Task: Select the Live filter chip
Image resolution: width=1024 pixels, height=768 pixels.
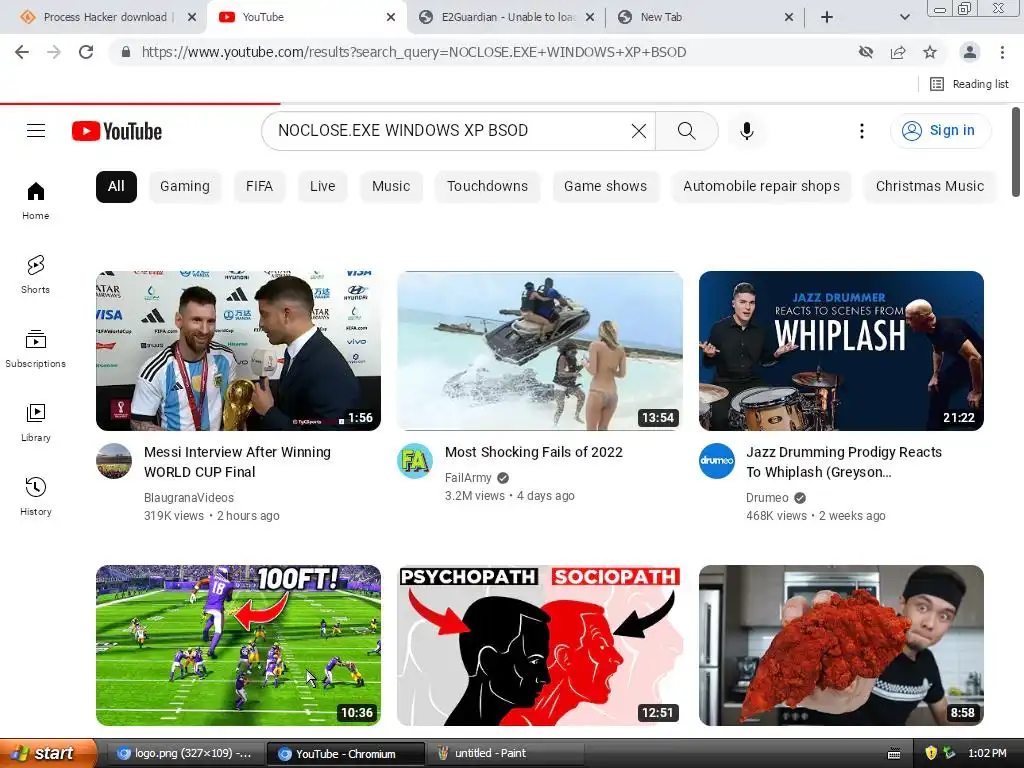Action: tap(323, 187)
